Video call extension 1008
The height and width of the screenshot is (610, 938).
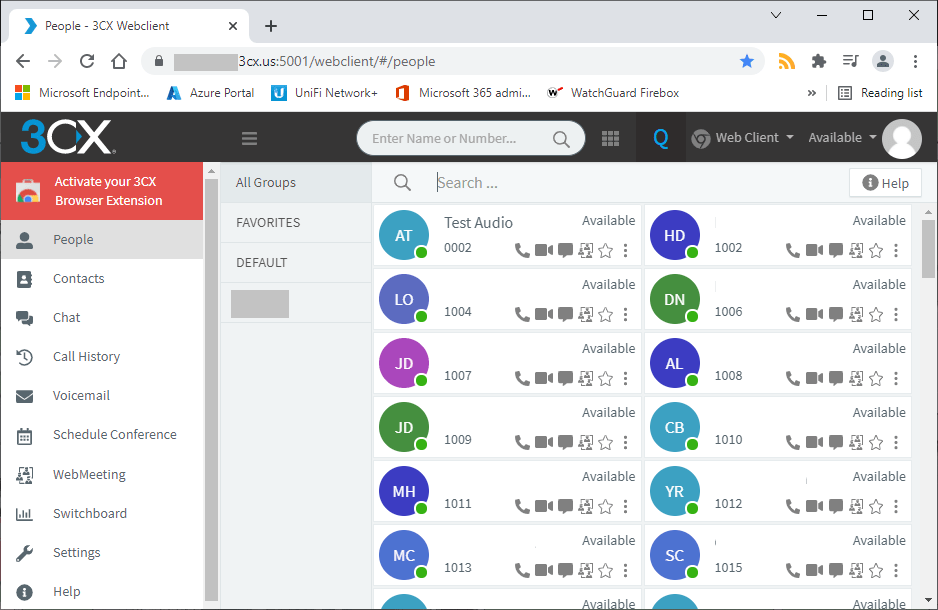pyautogui.click(x=814, y=378)
